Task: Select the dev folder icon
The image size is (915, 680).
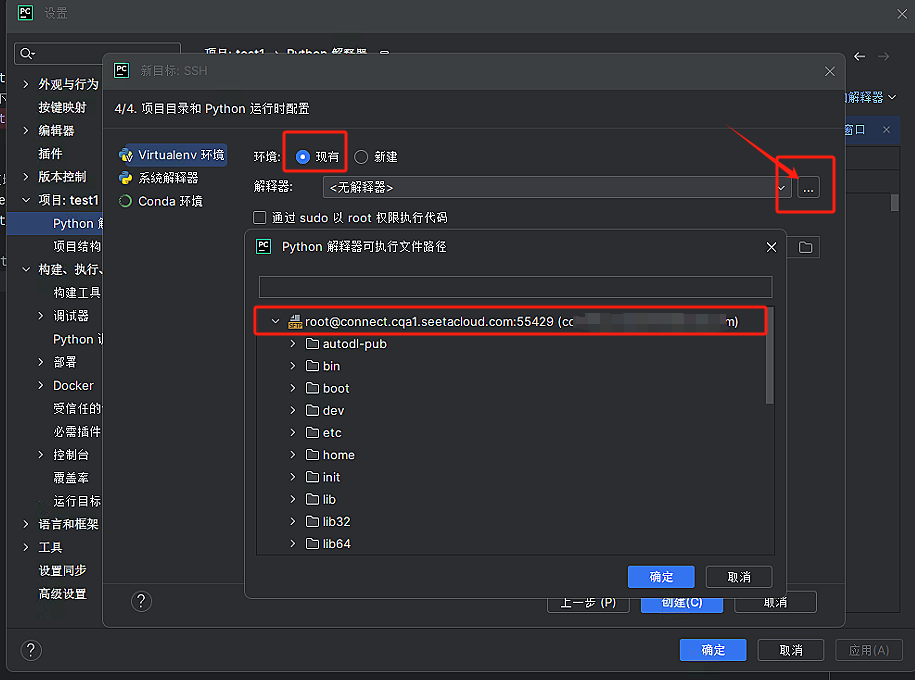Action: pyautogui.click(x=313, y=410)
